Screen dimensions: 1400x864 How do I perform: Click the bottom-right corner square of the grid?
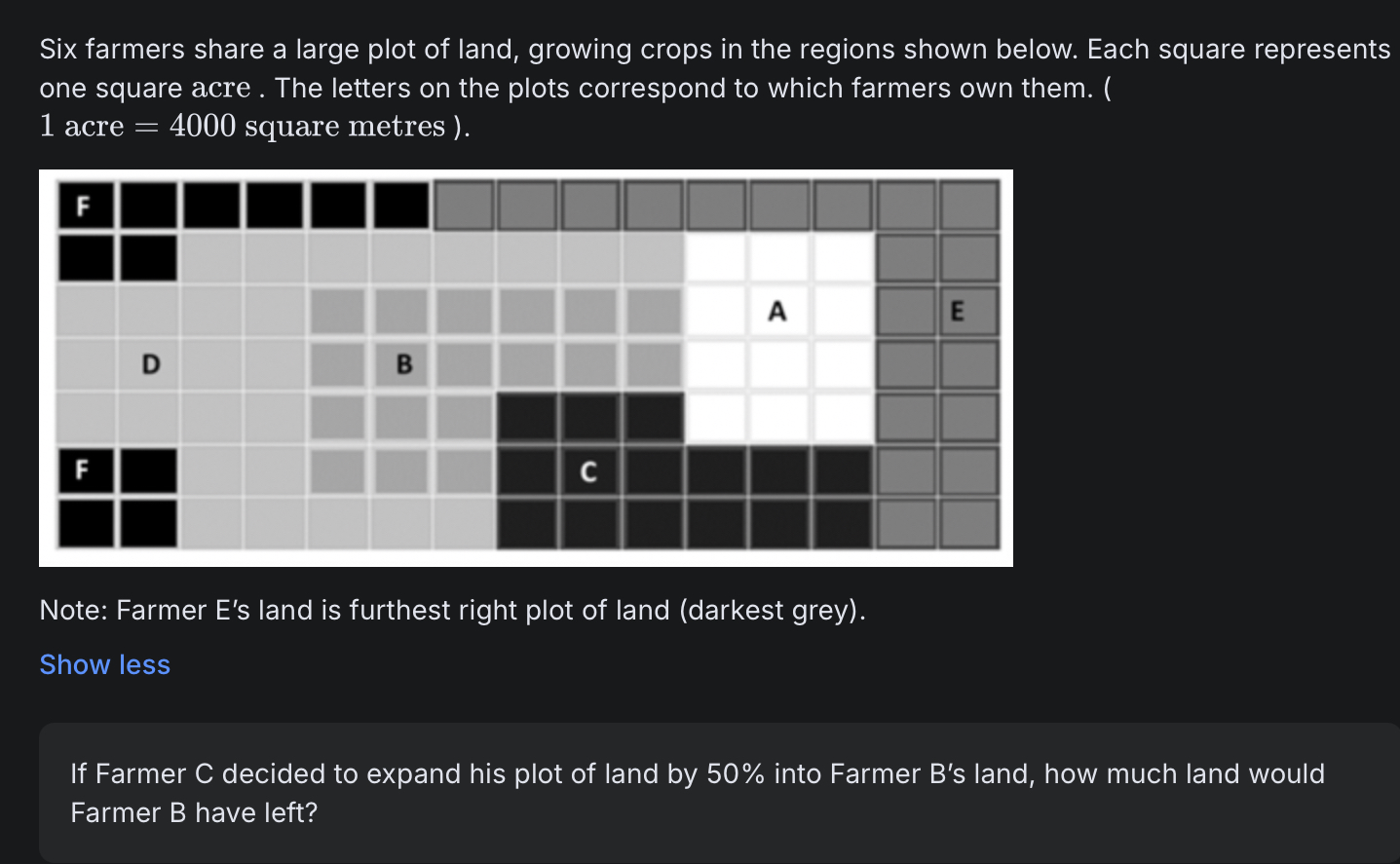(x=968, y=524)
